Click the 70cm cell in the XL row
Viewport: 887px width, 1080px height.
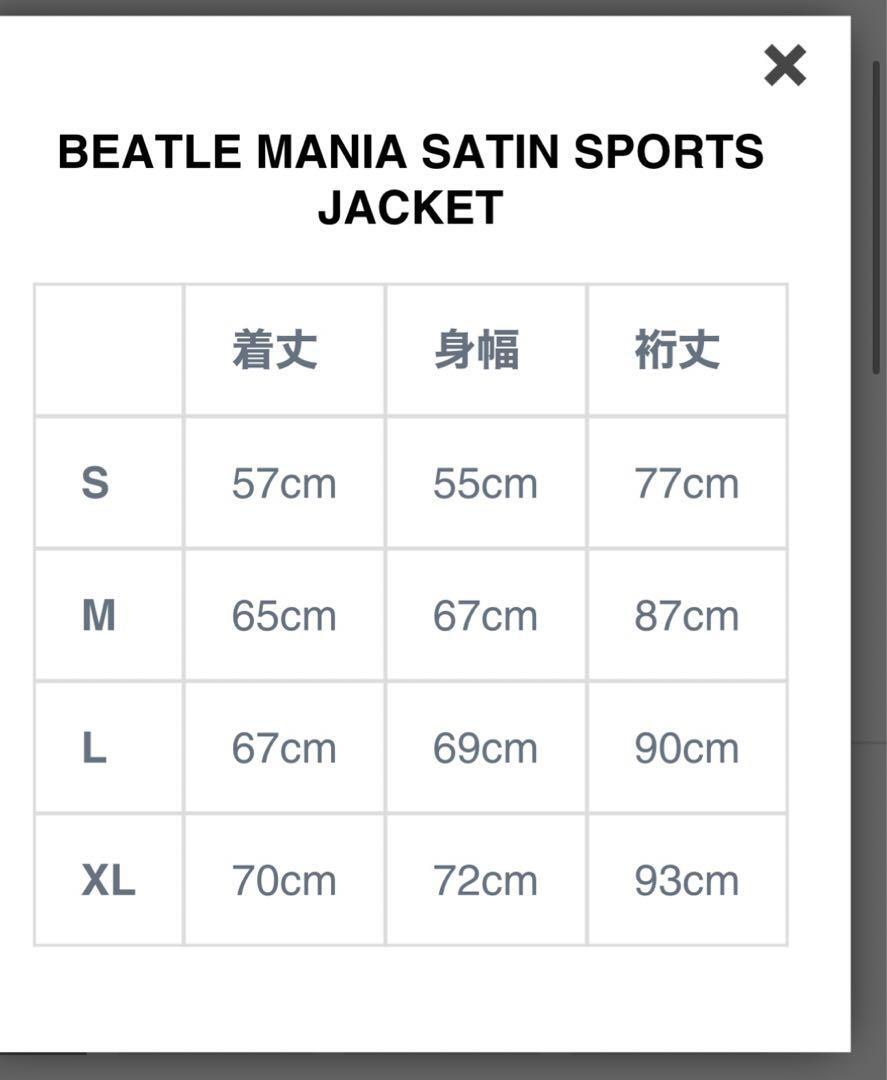click(284, 881)
